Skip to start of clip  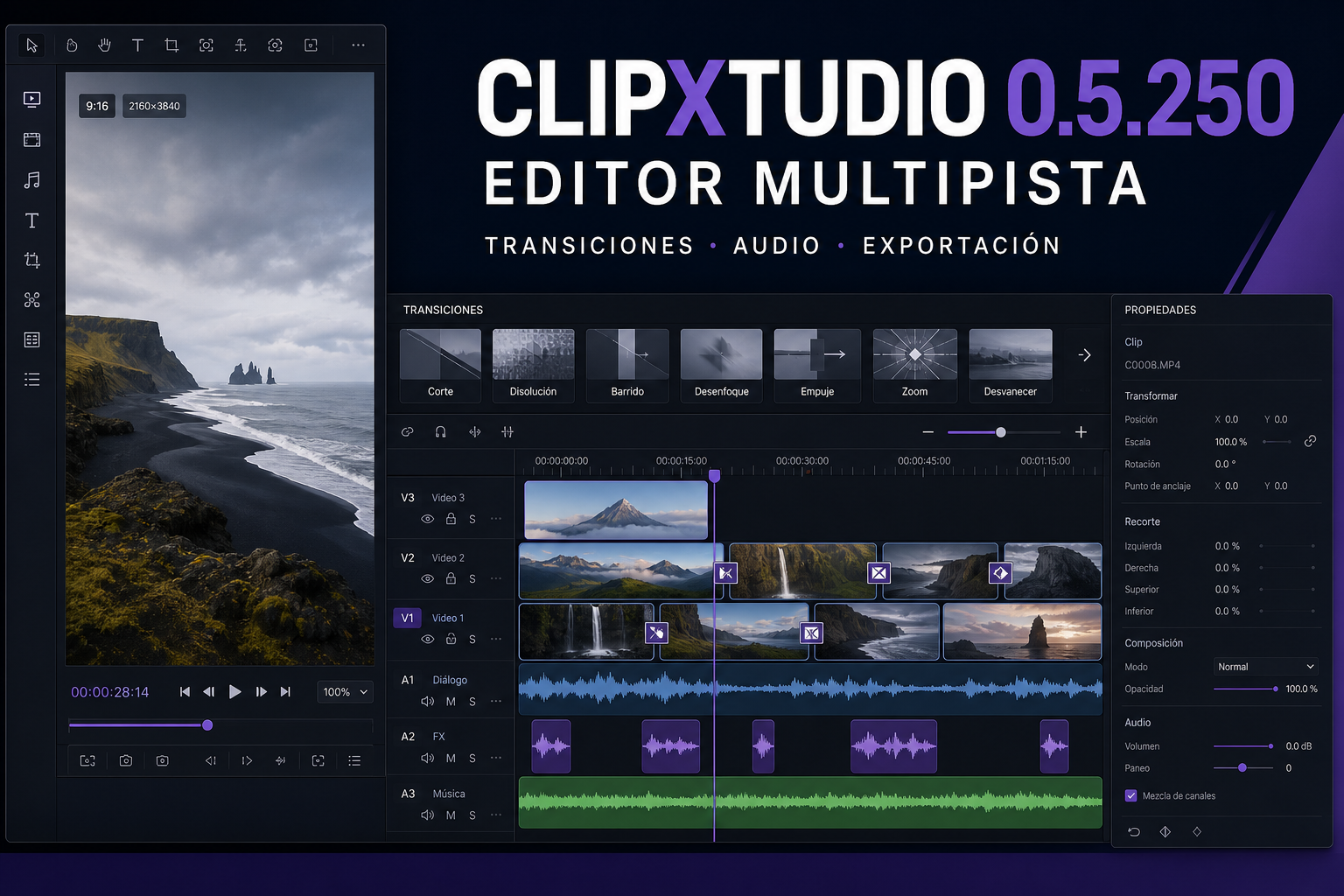pyautogui.click(x=185, y=692)
